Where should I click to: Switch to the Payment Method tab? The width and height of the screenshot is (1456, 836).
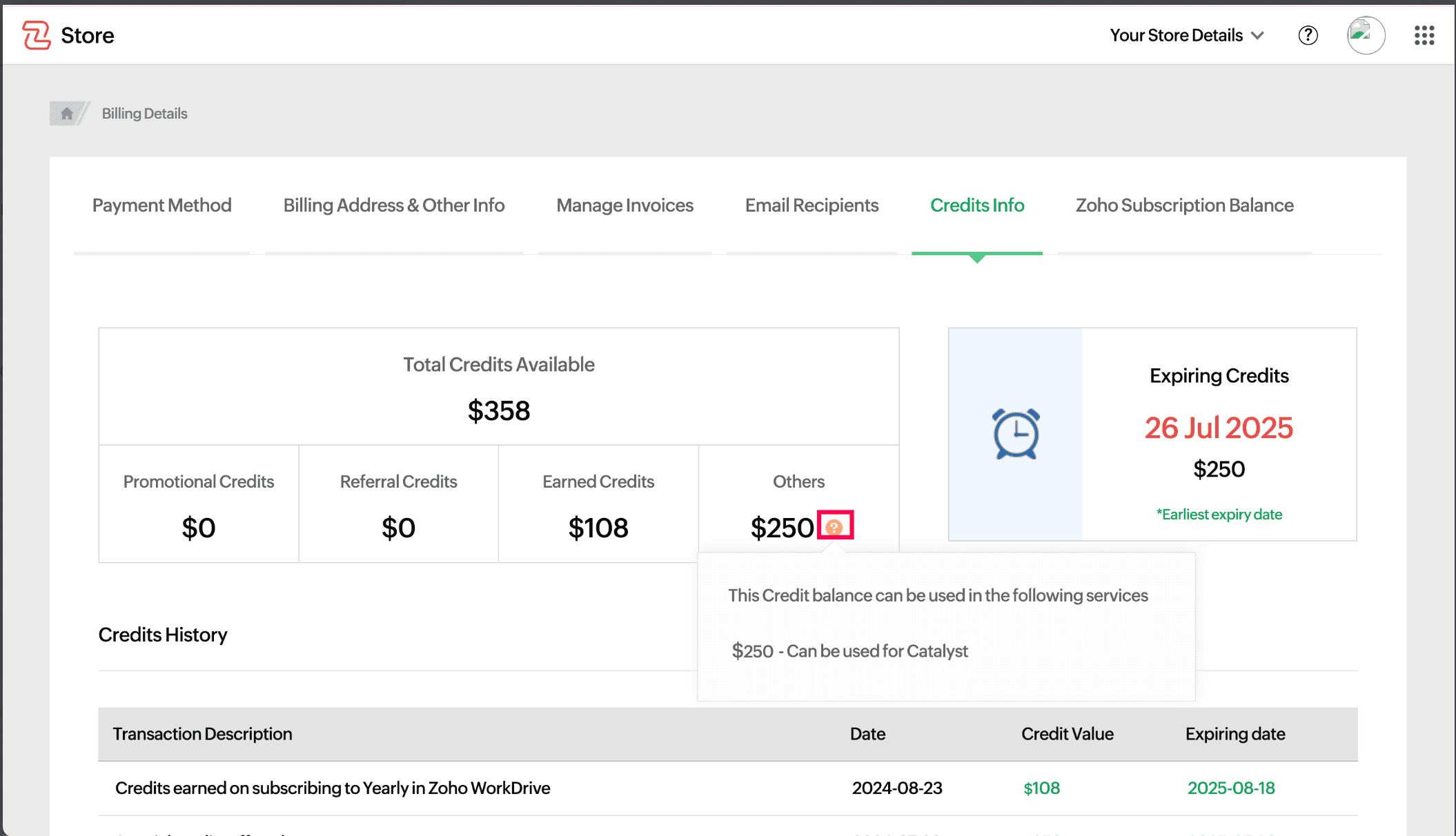click(161, 206)
